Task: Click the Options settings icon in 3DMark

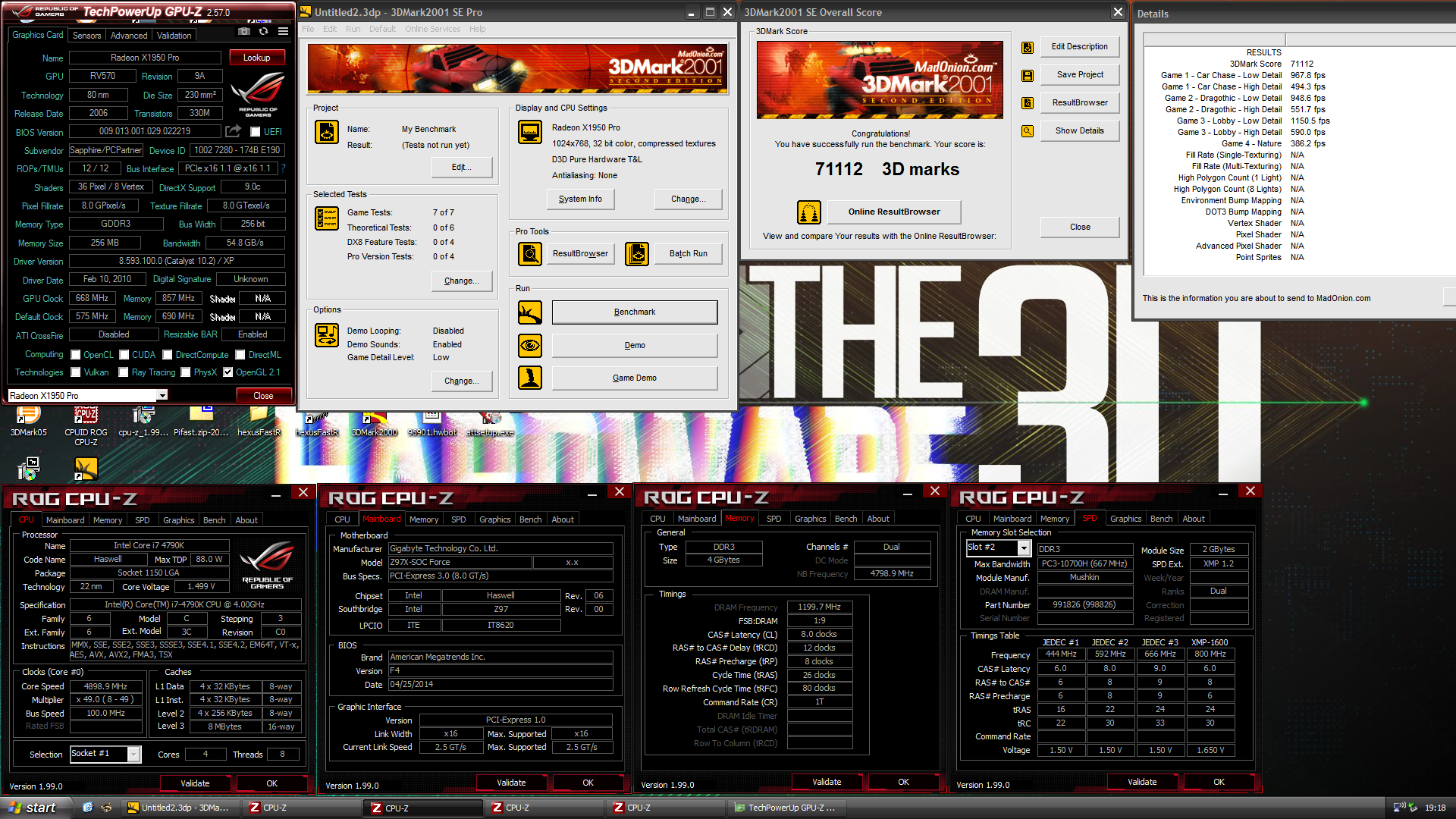Action: click(327, 334)
